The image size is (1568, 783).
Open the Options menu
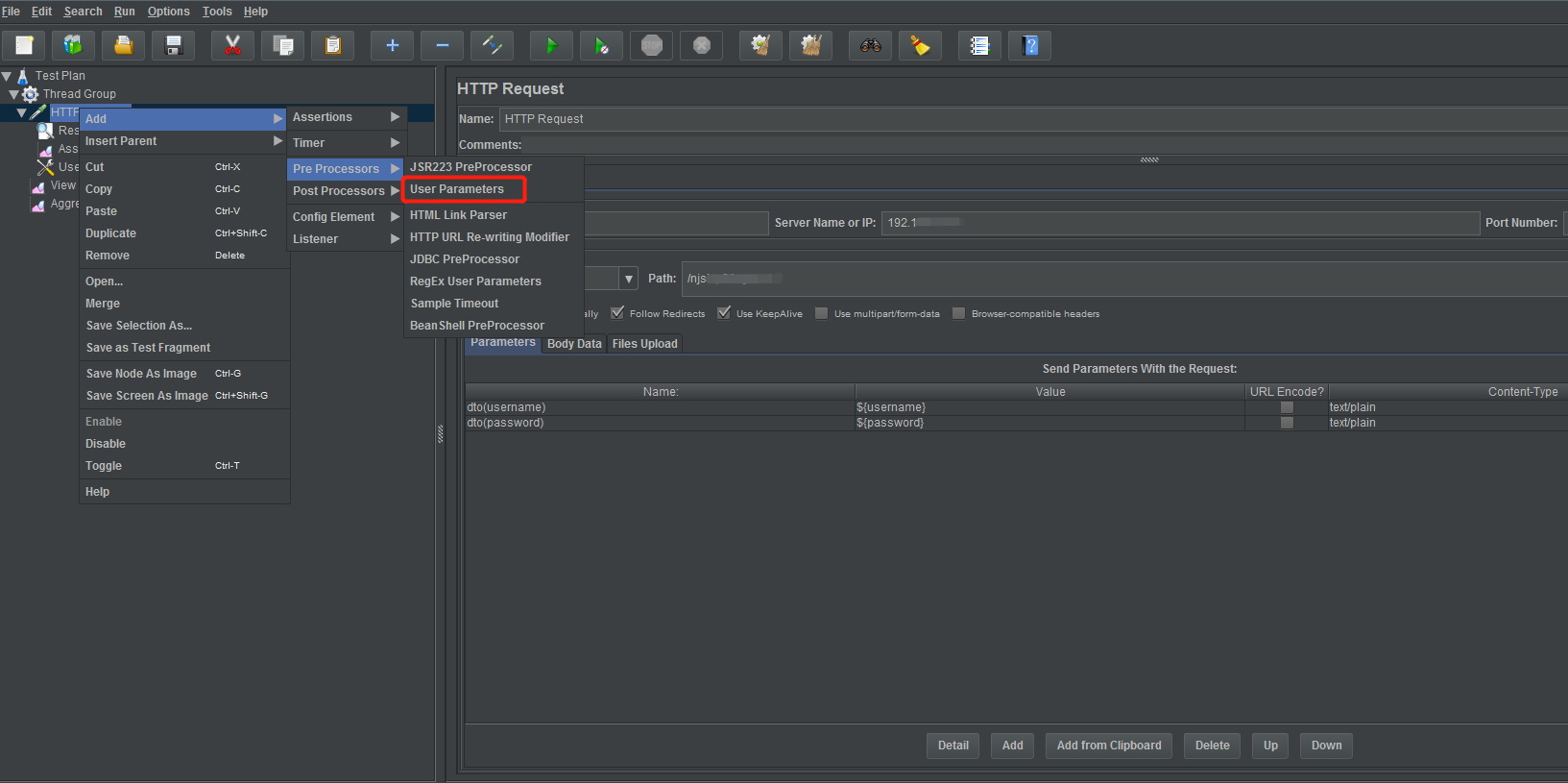coord(168,12)
